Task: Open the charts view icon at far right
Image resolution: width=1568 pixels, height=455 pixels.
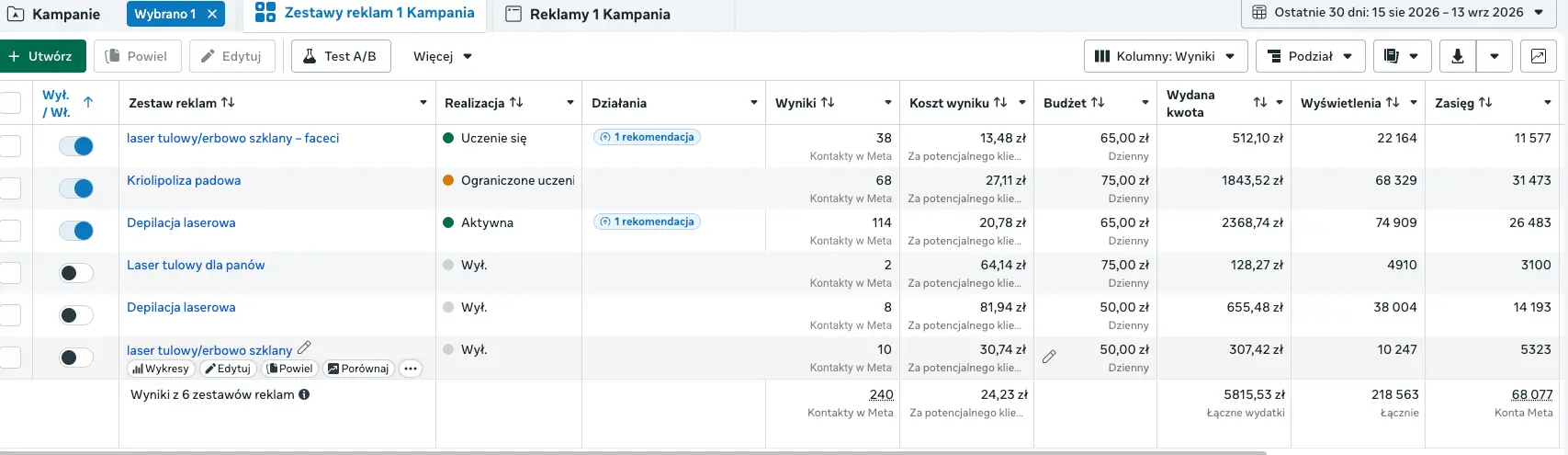Action: coord(1538,56)
